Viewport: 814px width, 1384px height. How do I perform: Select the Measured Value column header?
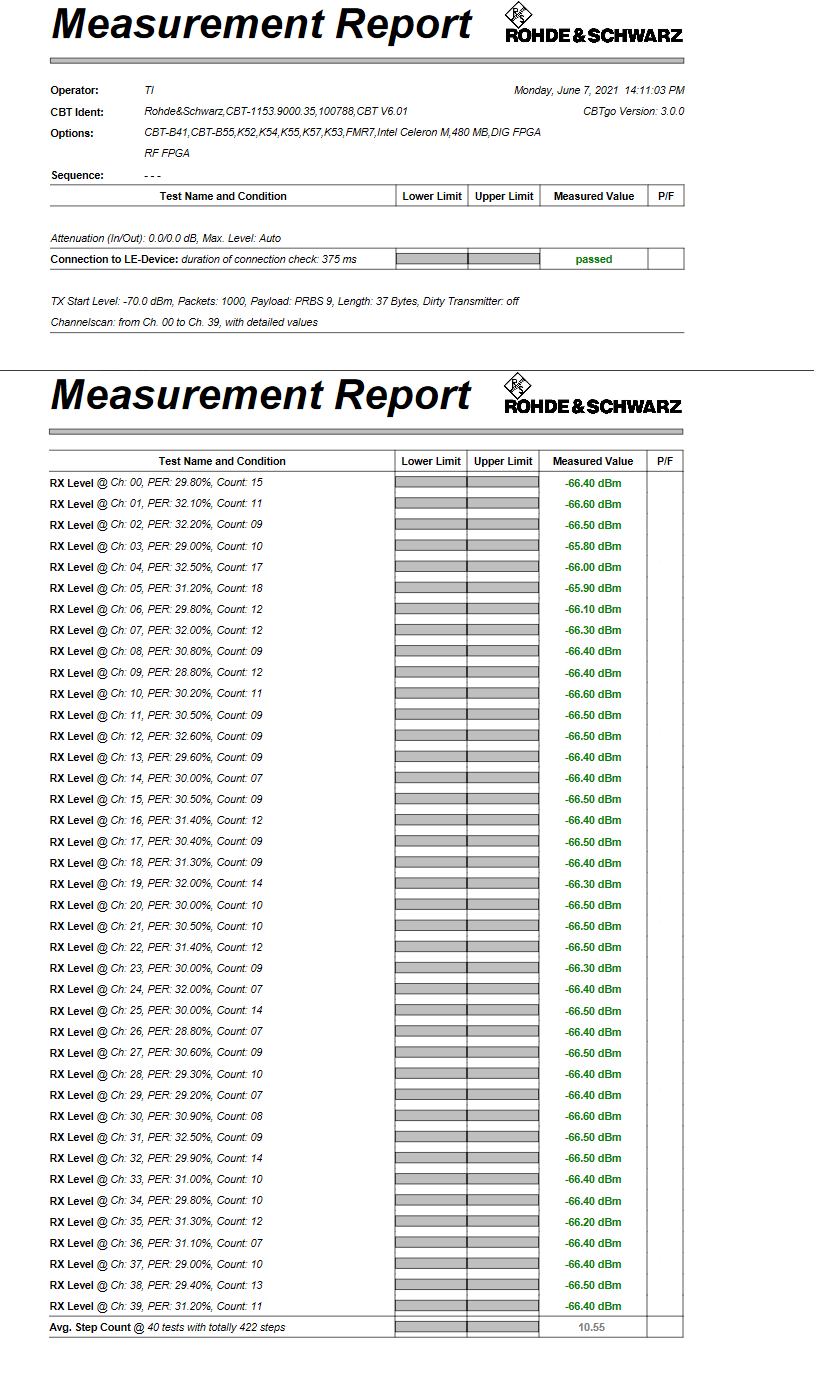(592, 460)
